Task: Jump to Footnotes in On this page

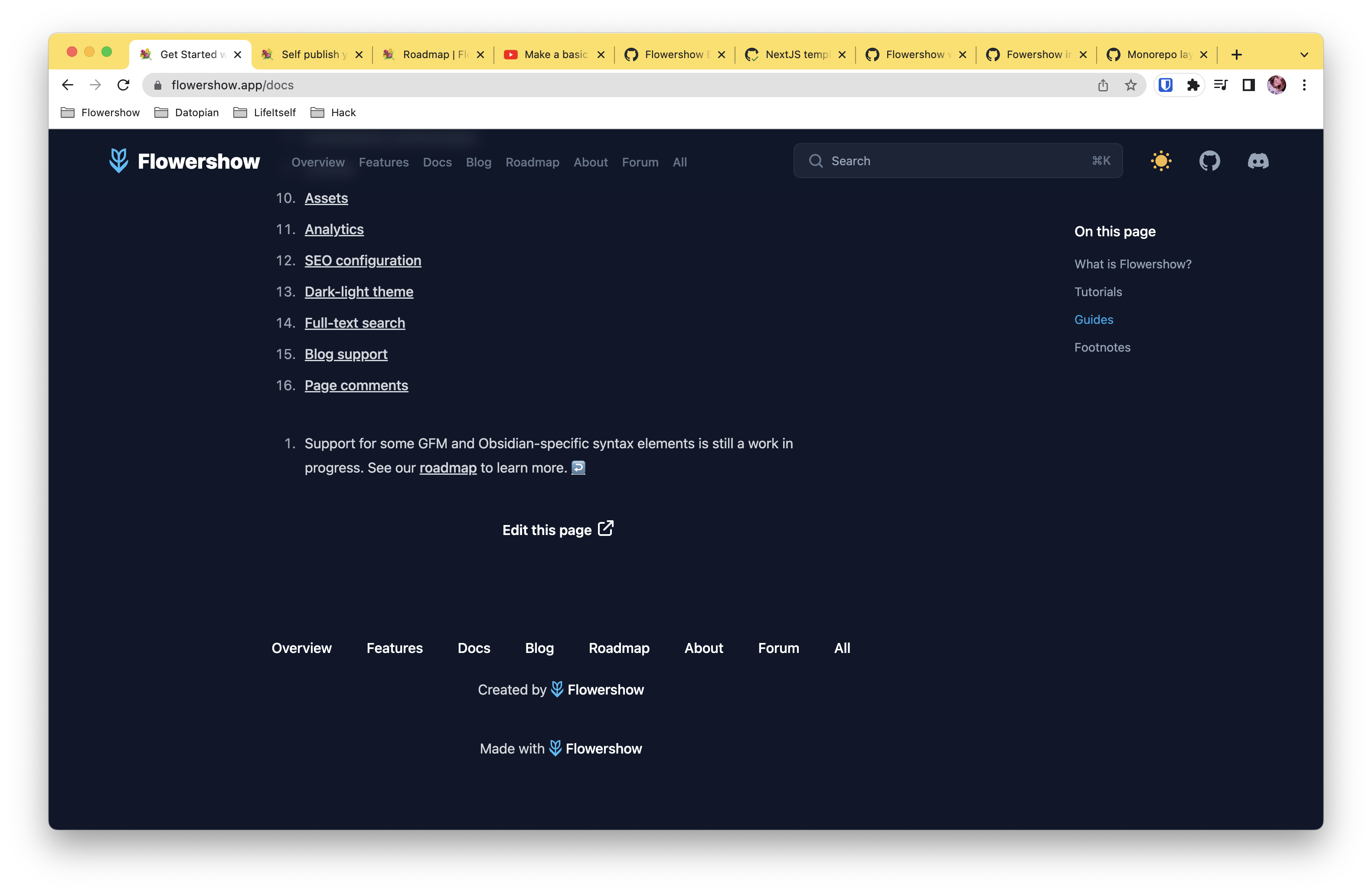Action: coord(1102,348)
